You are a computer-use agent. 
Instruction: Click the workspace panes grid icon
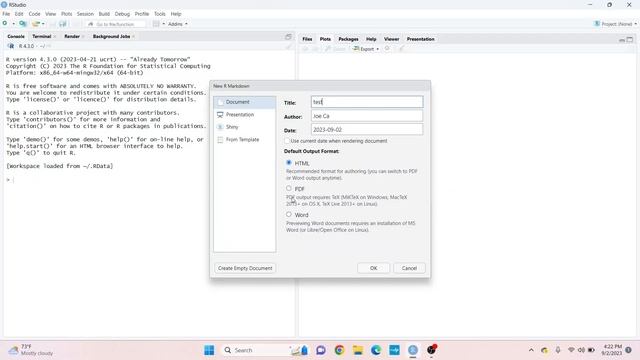pyautogui.click(x=156, y=24)
